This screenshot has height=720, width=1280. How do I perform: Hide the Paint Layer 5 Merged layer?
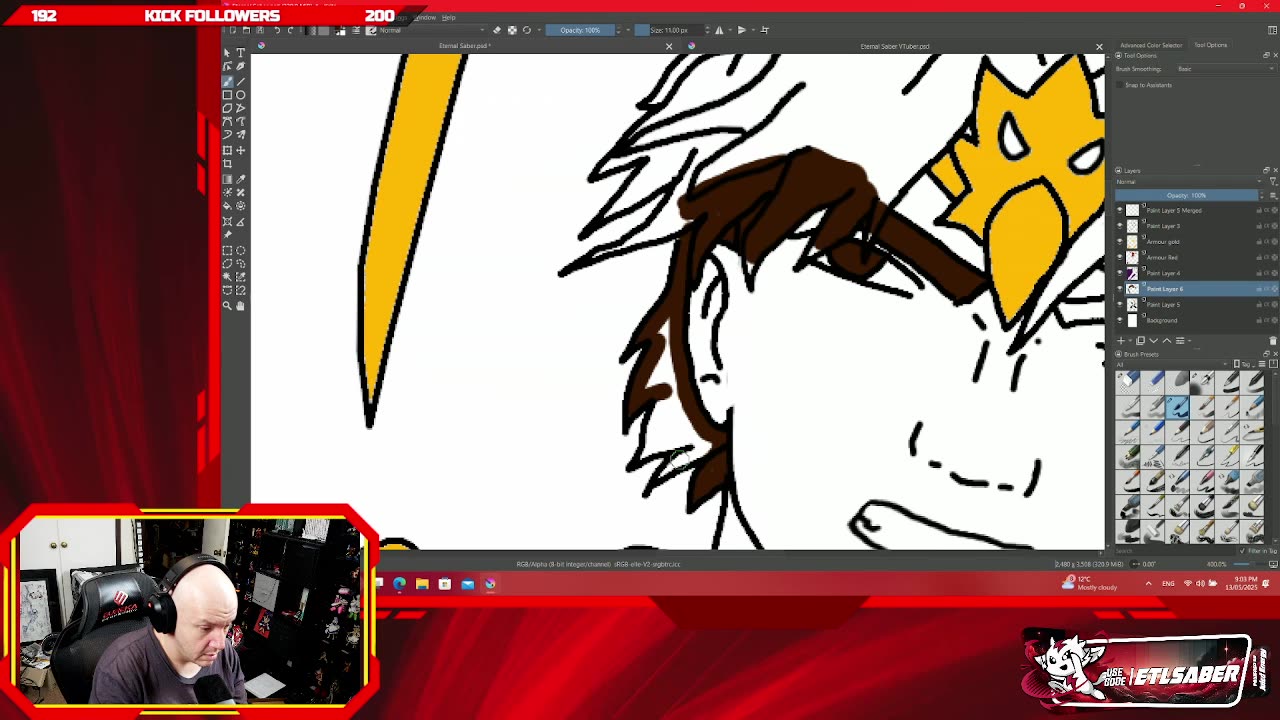coord(1120,210)
